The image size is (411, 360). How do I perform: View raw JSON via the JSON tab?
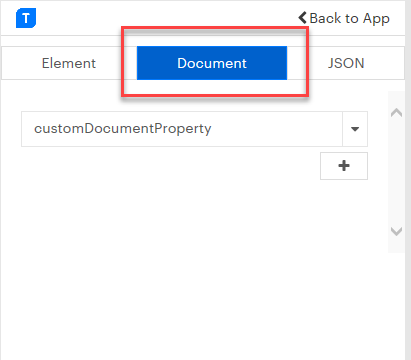coord(346,63)
